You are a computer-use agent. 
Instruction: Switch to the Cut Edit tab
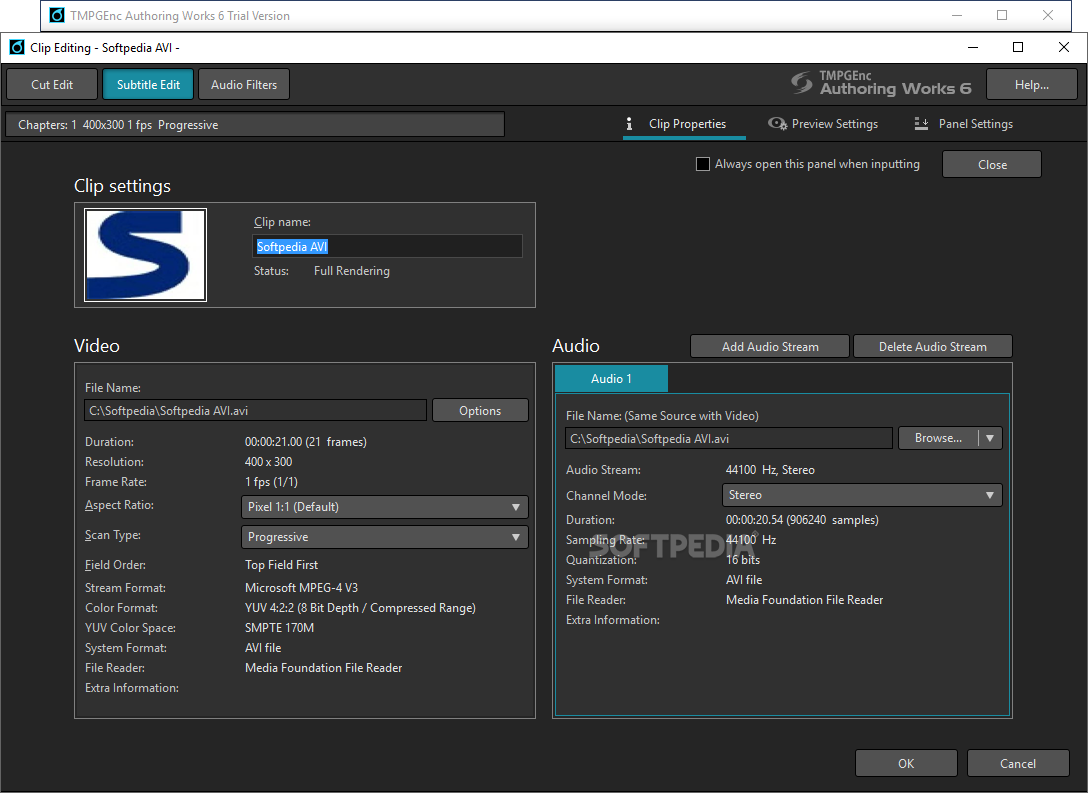tap(51, 85)
